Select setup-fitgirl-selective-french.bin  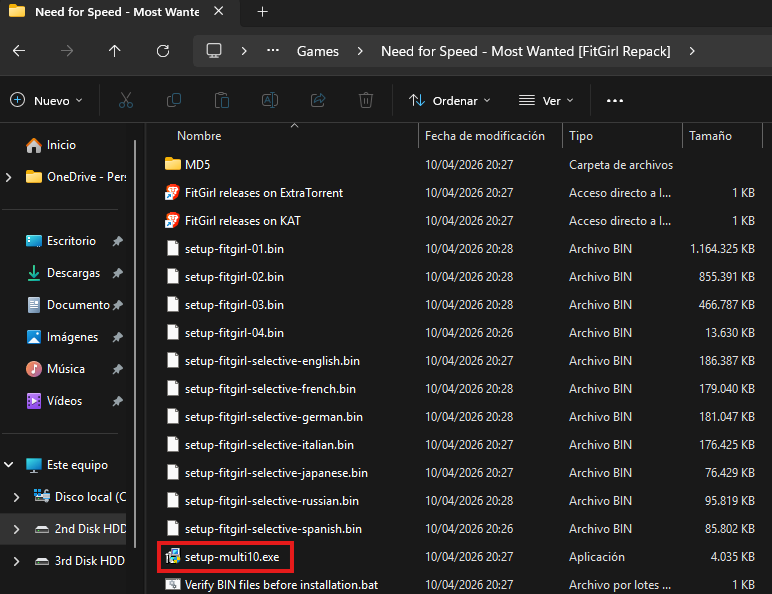[270, 389]
